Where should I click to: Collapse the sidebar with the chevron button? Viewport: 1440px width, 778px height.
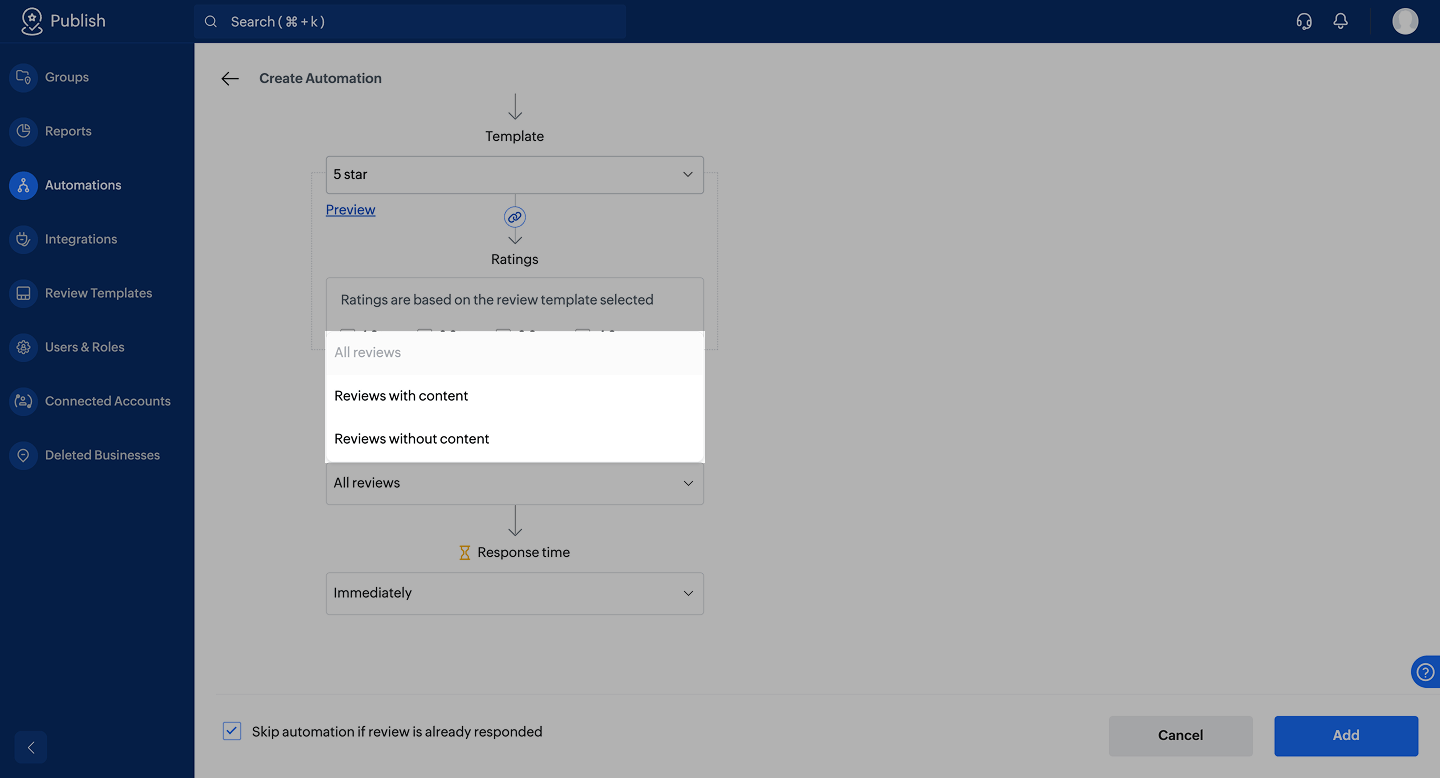tap(31, 747)
